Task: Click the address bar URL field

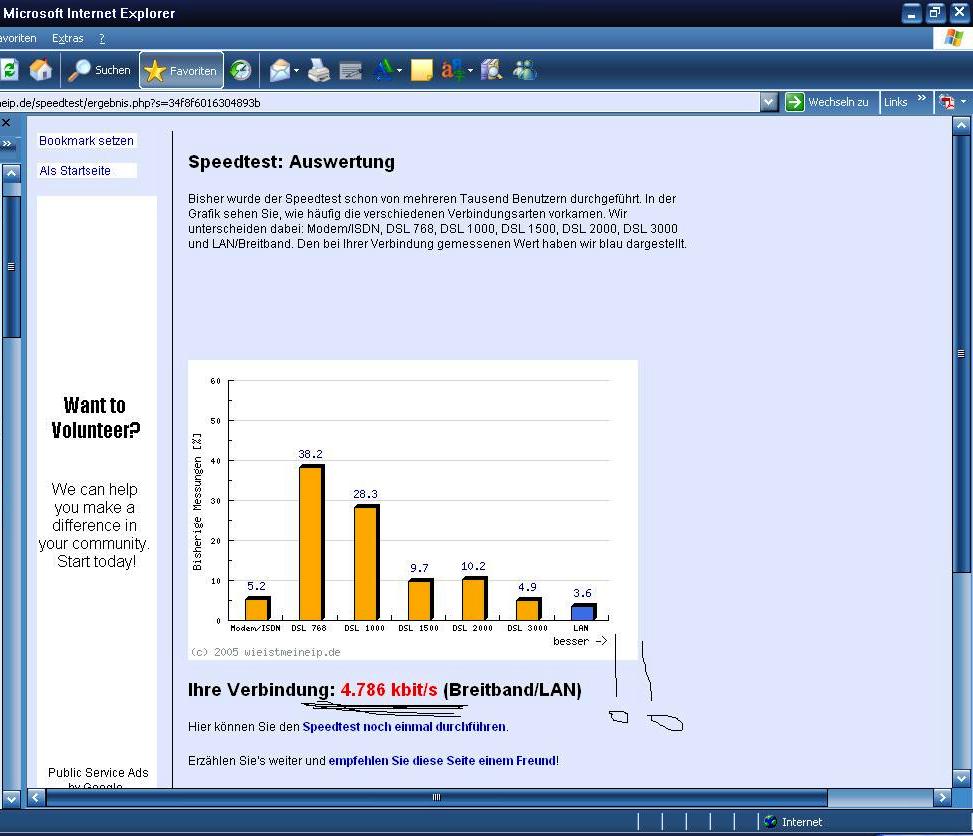Action: click(x=379, y=103)
